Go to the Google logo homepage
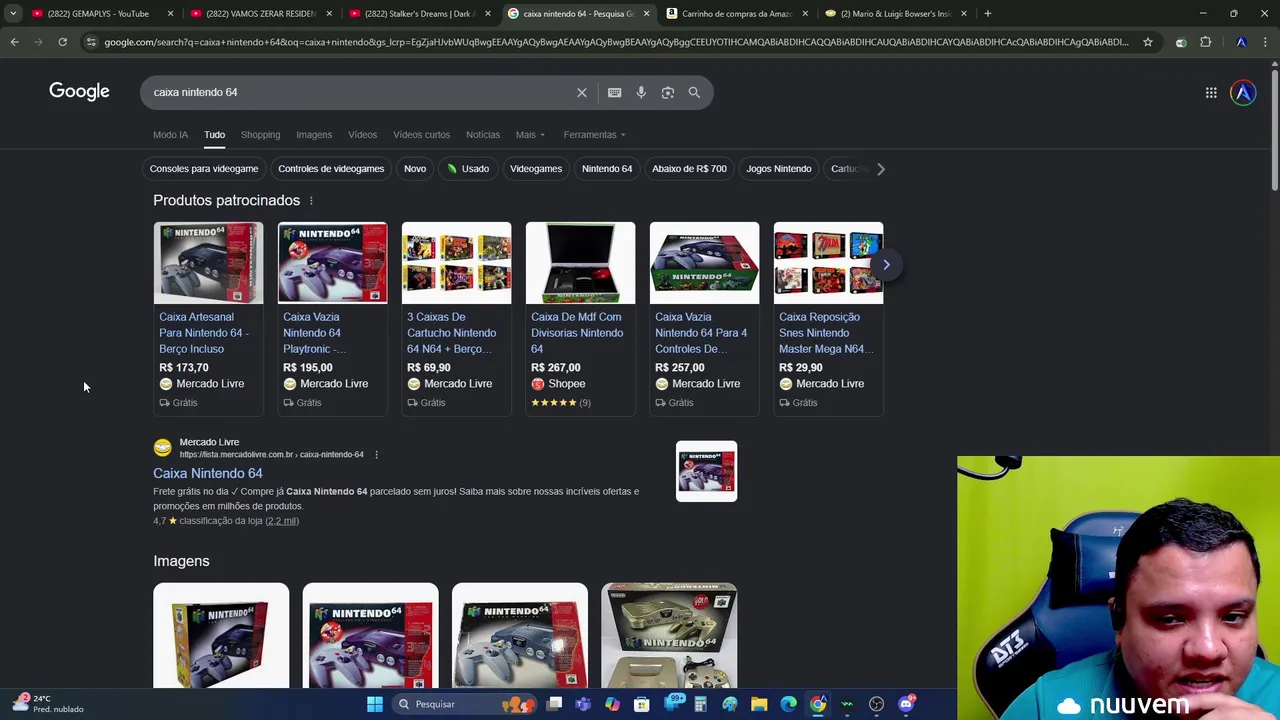The width and height of the screenshot is (1280, 720). [79, 92]
